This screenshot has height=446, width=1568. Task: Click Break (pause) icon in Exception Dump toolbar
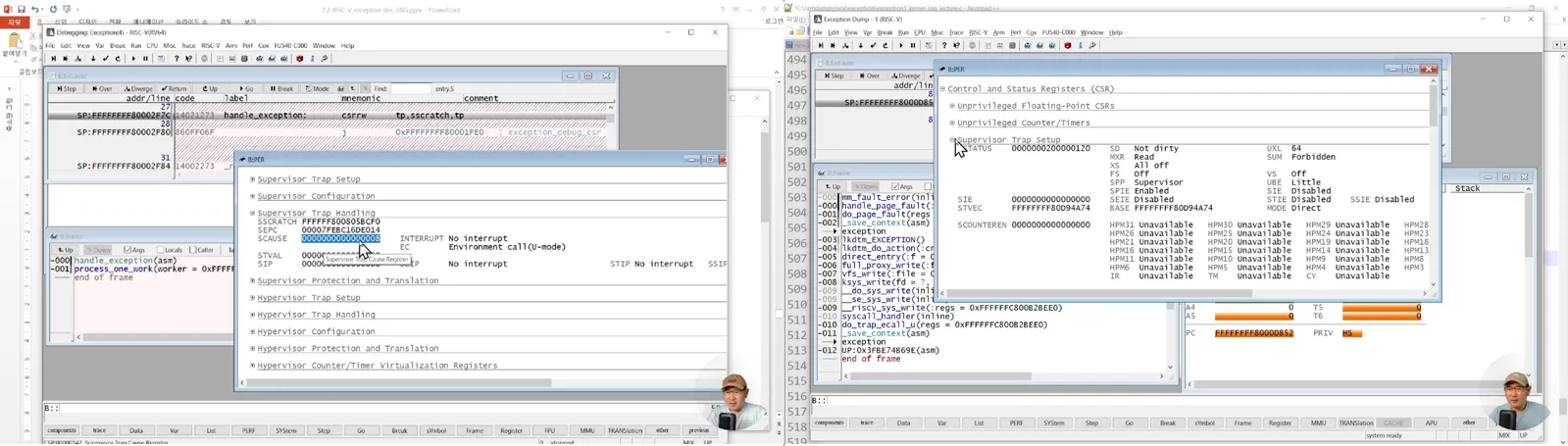tap(913, 46)
